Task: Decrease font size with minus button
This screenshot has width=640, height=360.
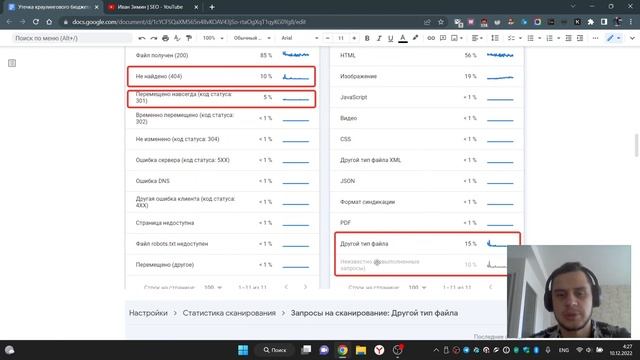Action: coord(327,38)
